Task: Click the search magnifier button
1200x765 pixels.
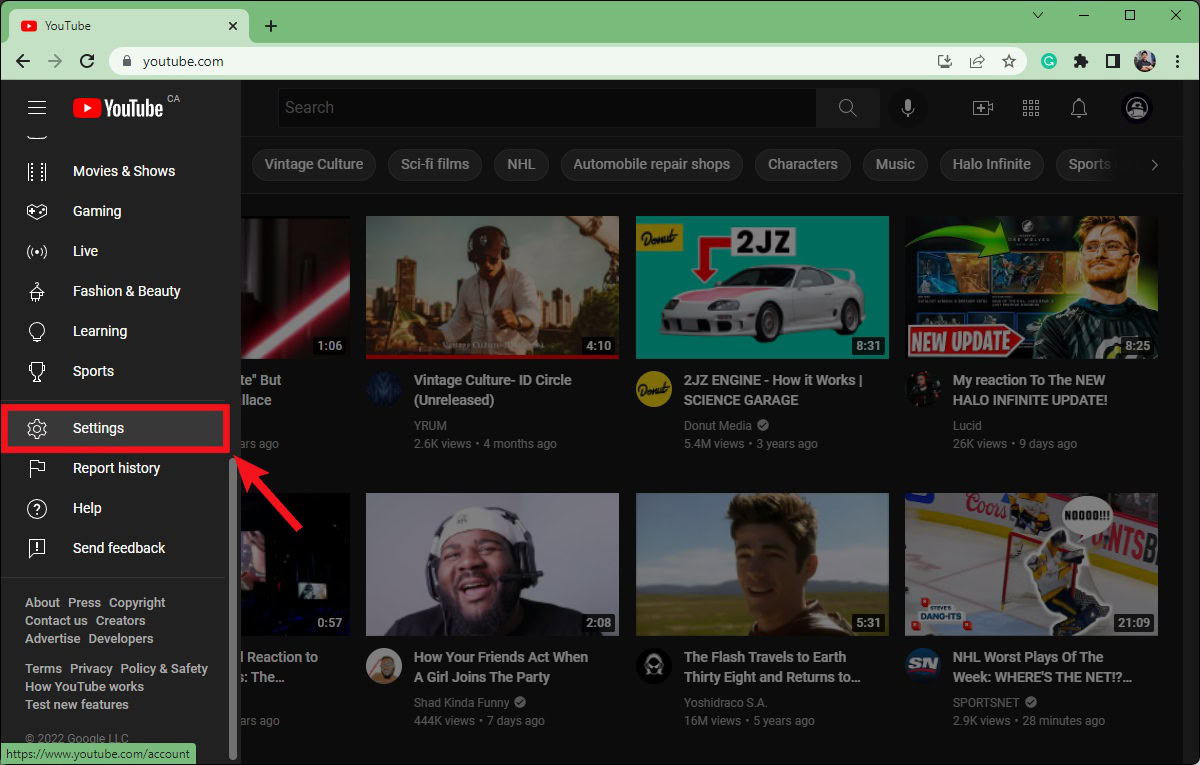Action: 847,108
